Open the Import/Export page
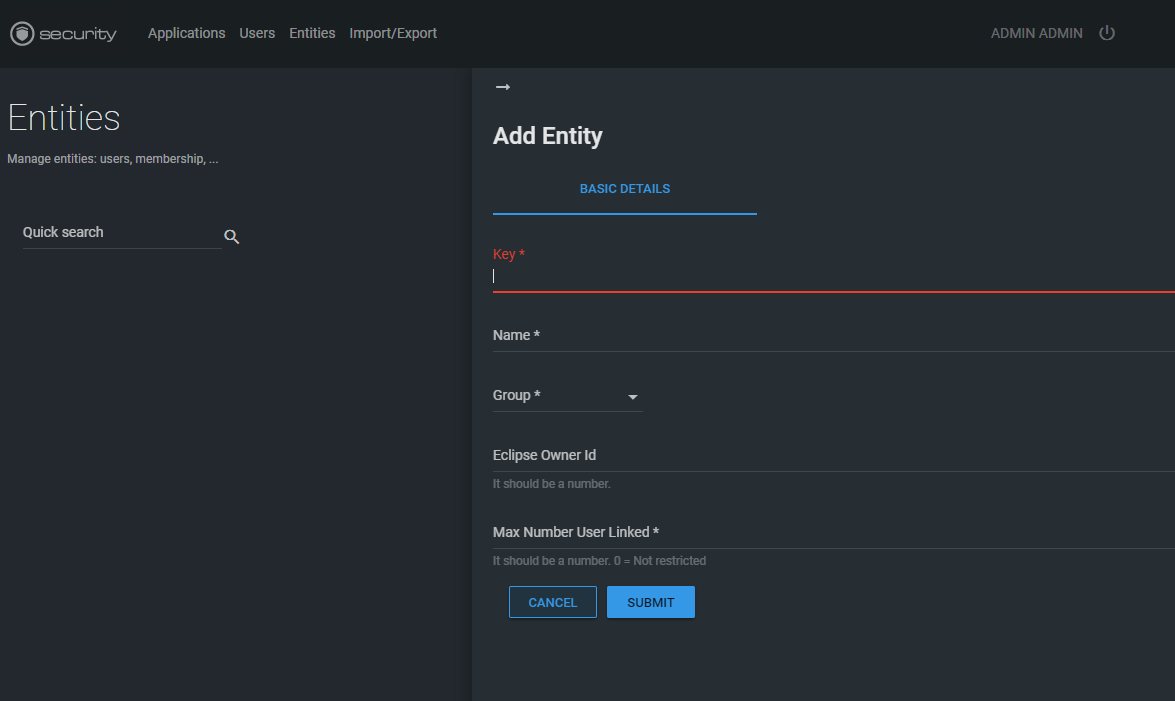Image resolution: width=1175 pixels, height=701 pixels. click(x=393, y=33)
